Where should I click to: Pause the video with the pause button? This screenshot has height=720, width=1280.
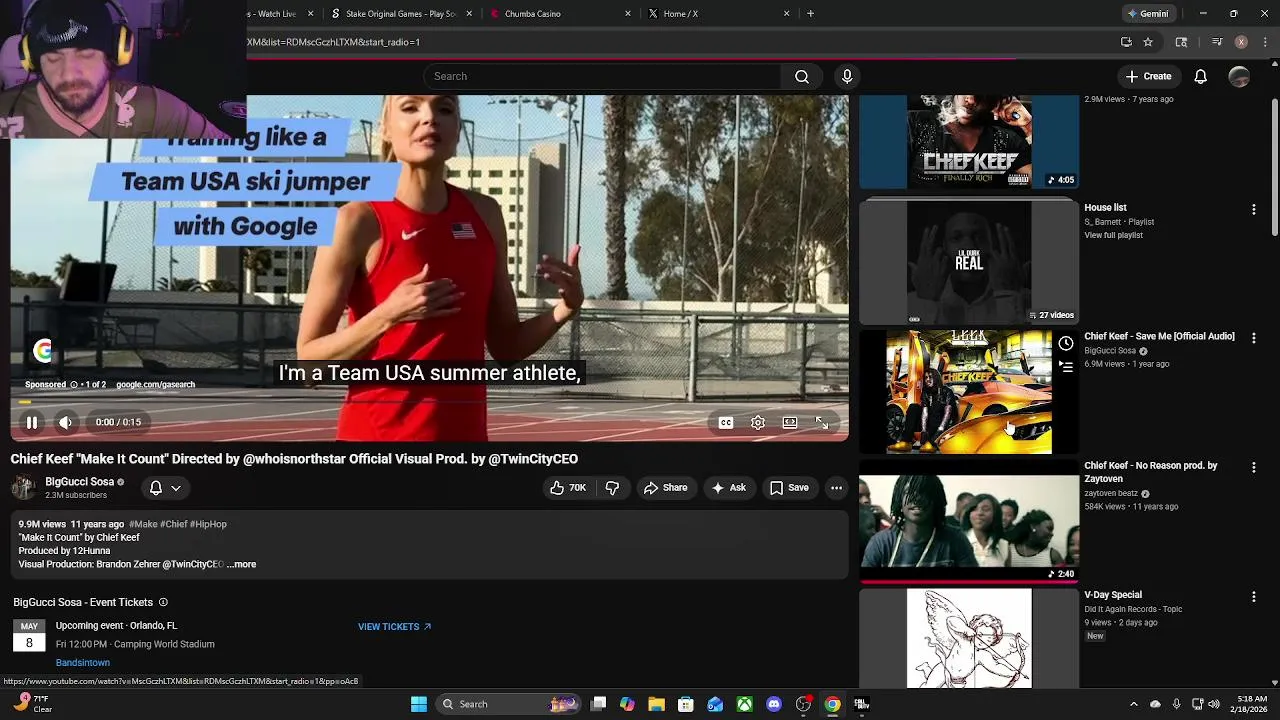32,422
